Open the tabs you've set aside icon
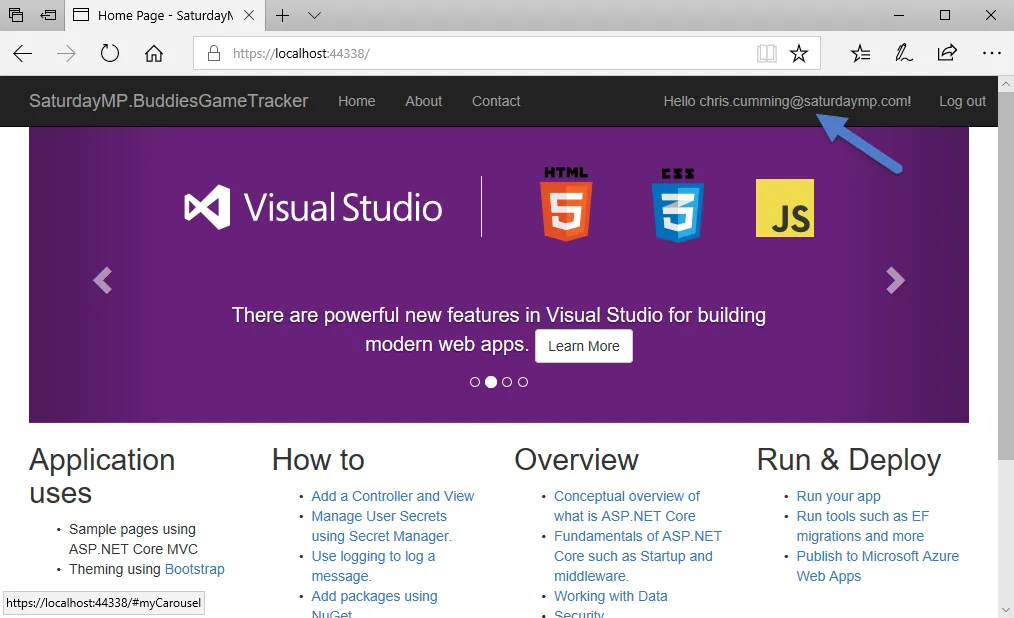The image size is (1014, 618). click(x=16, y=15)
